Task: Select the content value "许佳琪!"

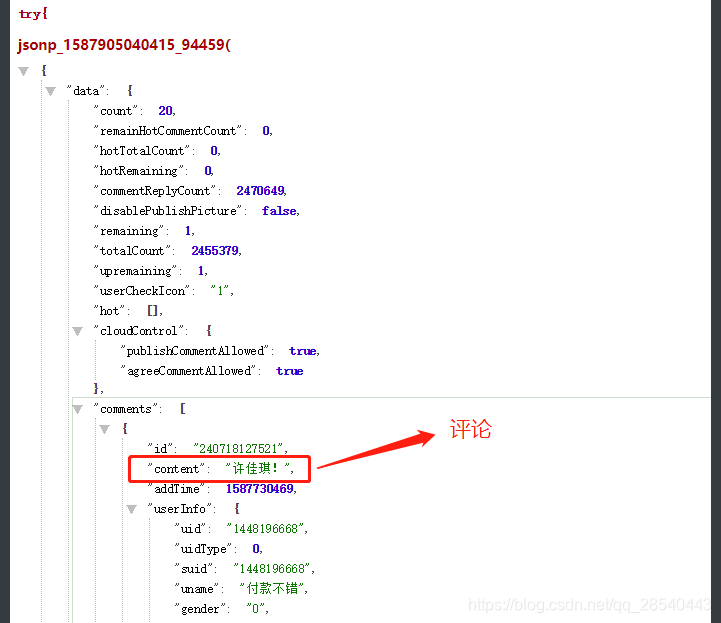Action: coord(258,469)
